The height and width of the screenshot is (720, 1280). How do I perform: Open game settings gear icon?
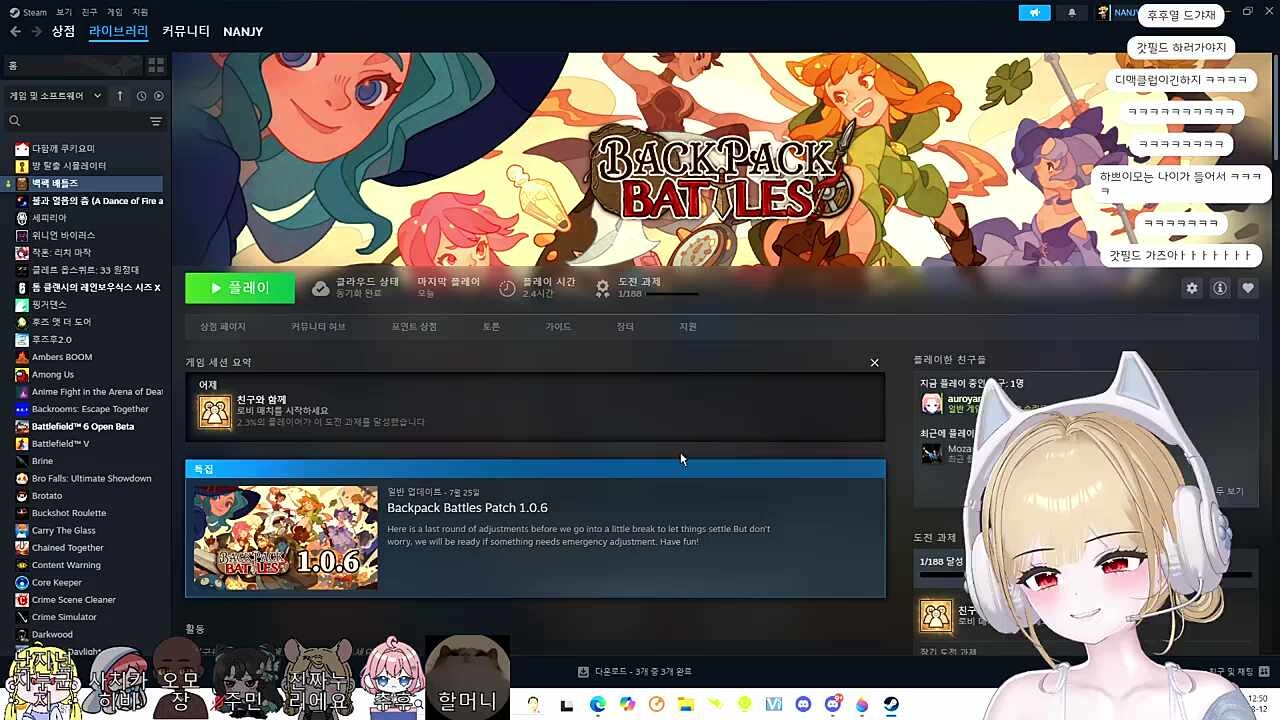(1192, 288)
